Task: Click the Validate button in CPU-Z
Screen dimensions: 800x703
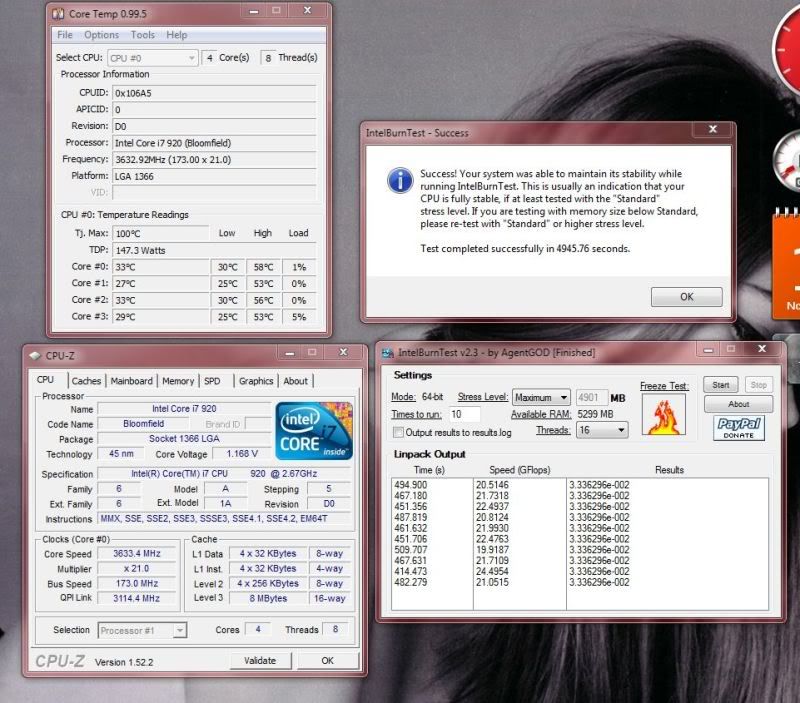Action: click(x=260, y=661)
